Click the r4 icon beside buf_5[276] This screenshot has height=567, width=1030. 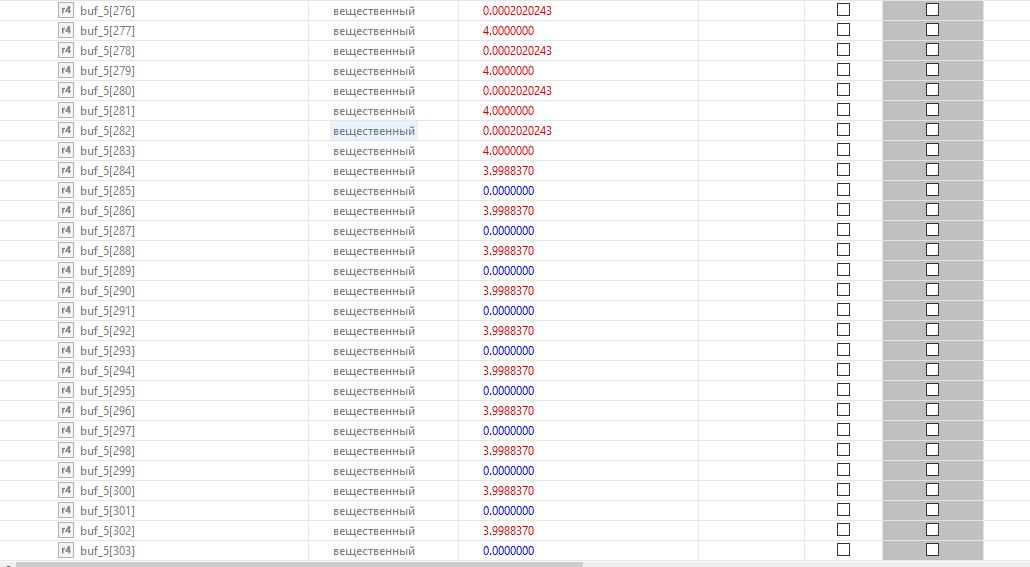tap(66, 10)
